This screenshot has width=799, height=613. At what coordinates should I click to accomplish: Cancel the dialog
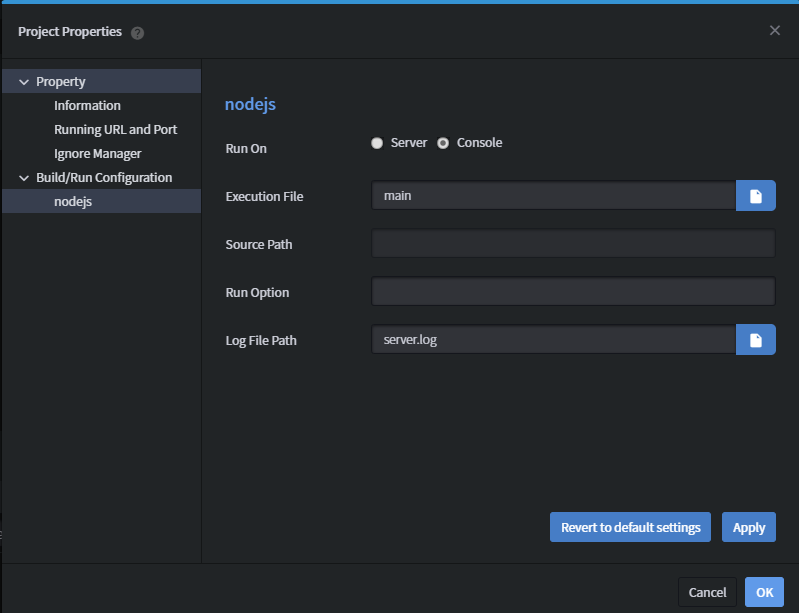[x=707, y=592]
